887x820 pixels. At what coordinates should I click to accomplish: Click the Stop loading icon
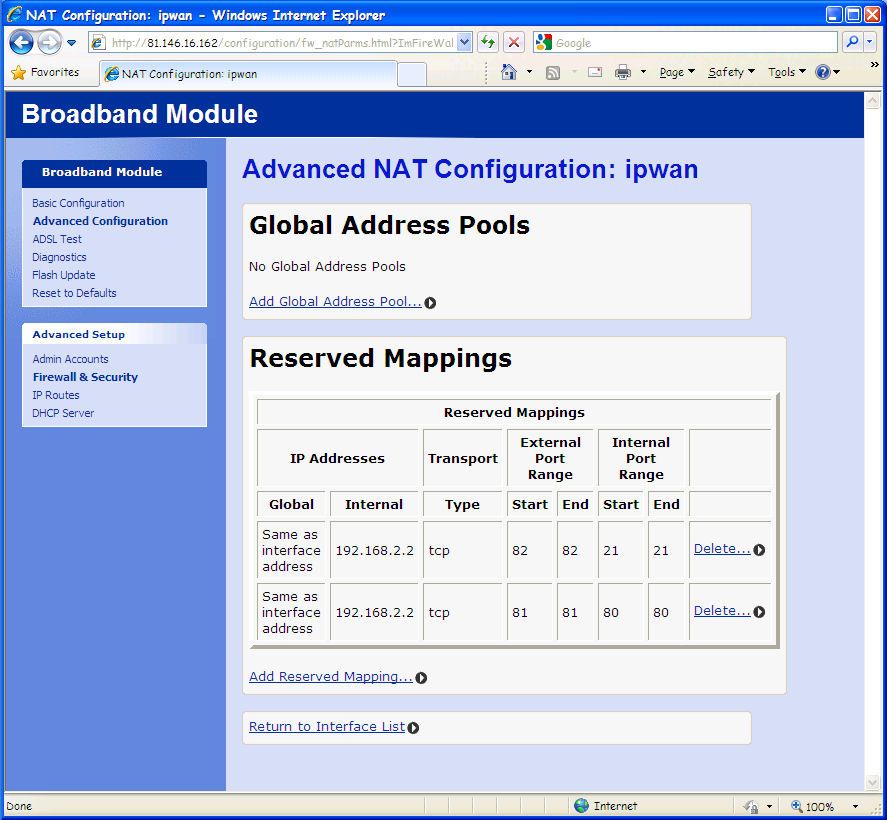tap(514, 42)
